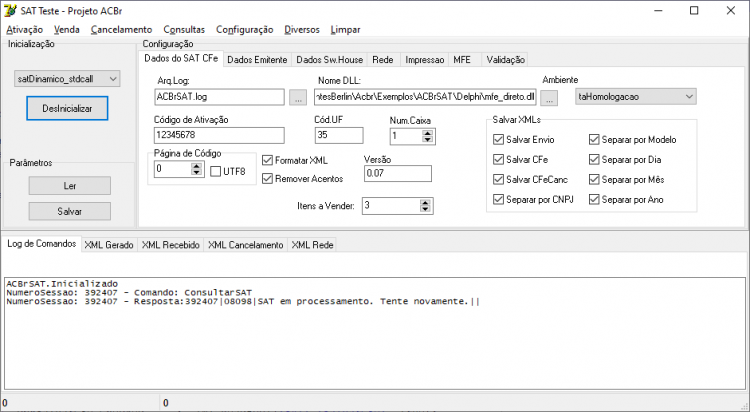Toggle the Salvar CFeCanc checkbox

pos(530,180)
